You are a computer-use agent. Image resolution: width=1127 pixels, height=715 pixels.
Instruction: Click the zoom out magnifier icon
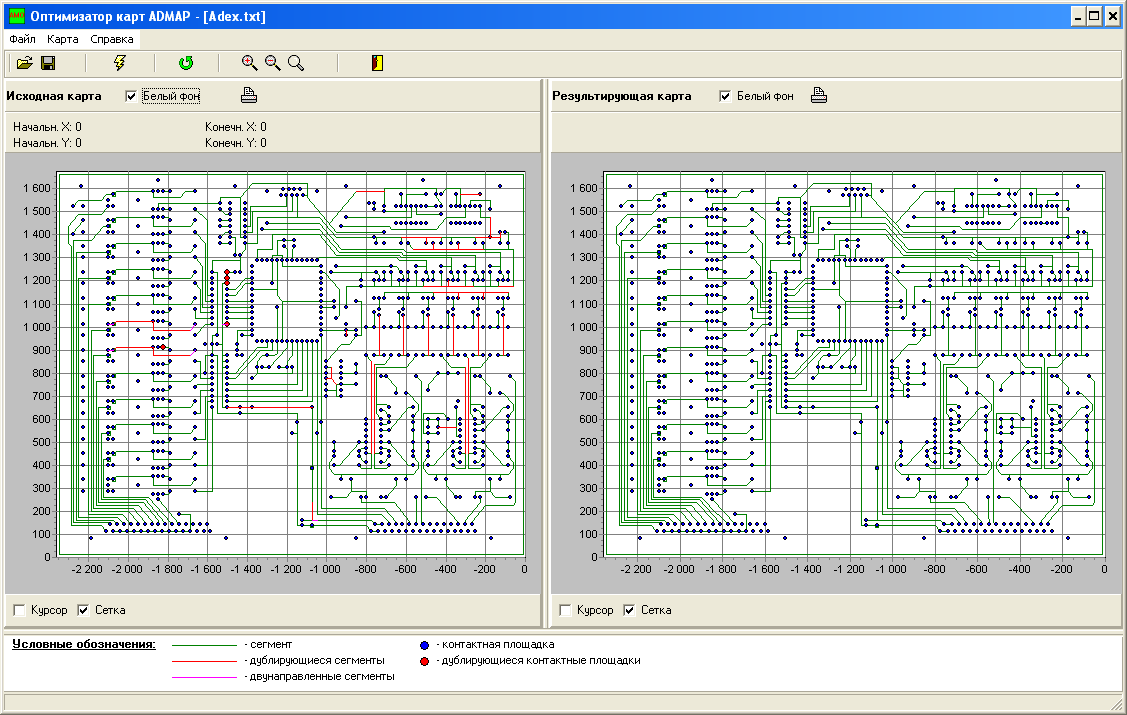click(273, 63)
